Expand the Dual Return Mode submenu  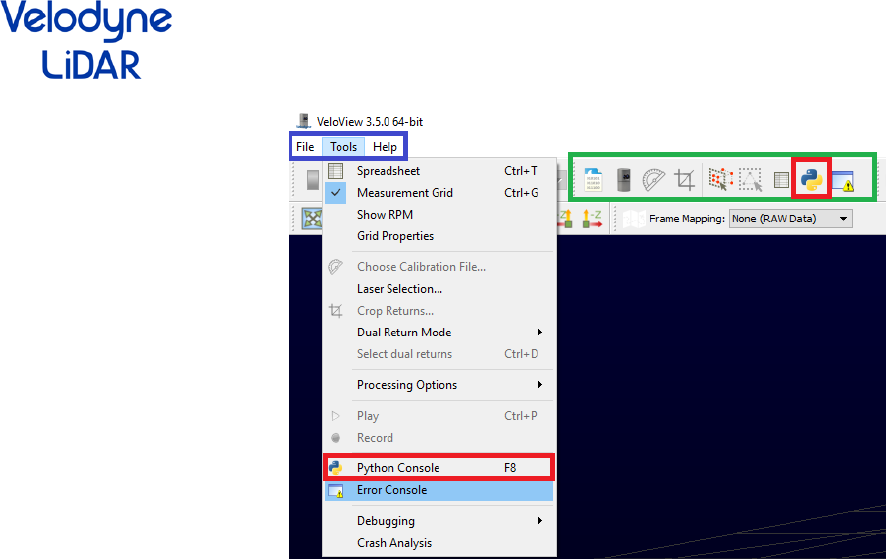[x=439, y=332]
